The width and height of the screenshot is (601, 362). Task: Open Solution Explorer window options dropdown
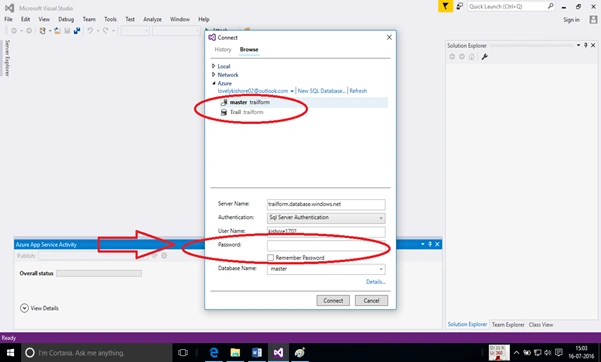(578, 45)
